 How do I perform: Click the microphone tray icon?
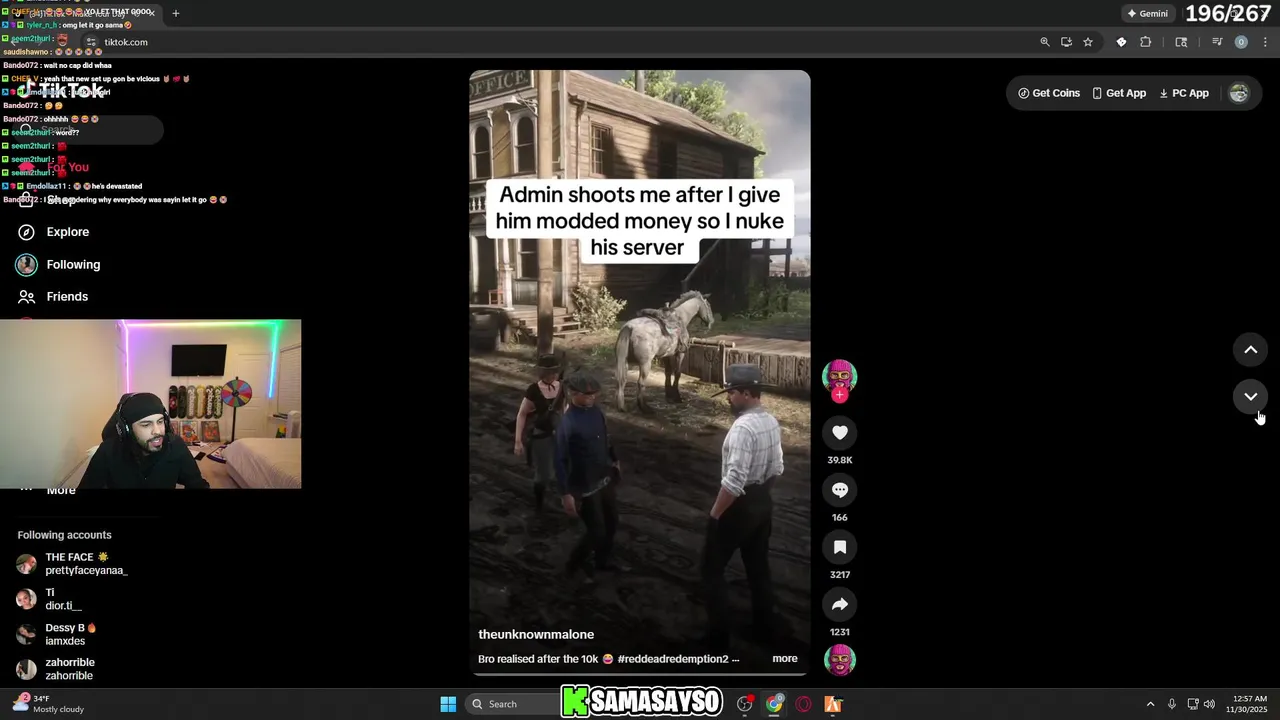1172,704
